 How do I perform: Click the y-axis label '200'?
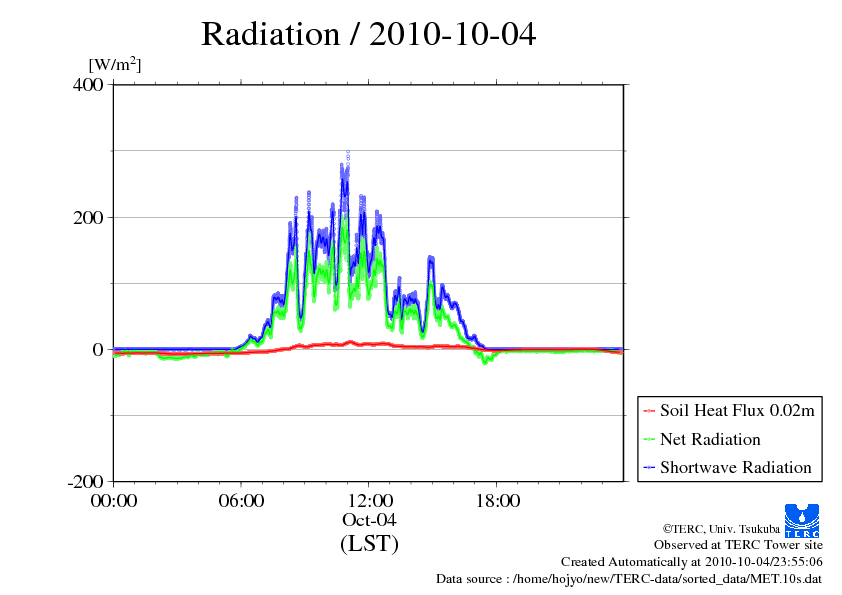(x=88, y=217)
